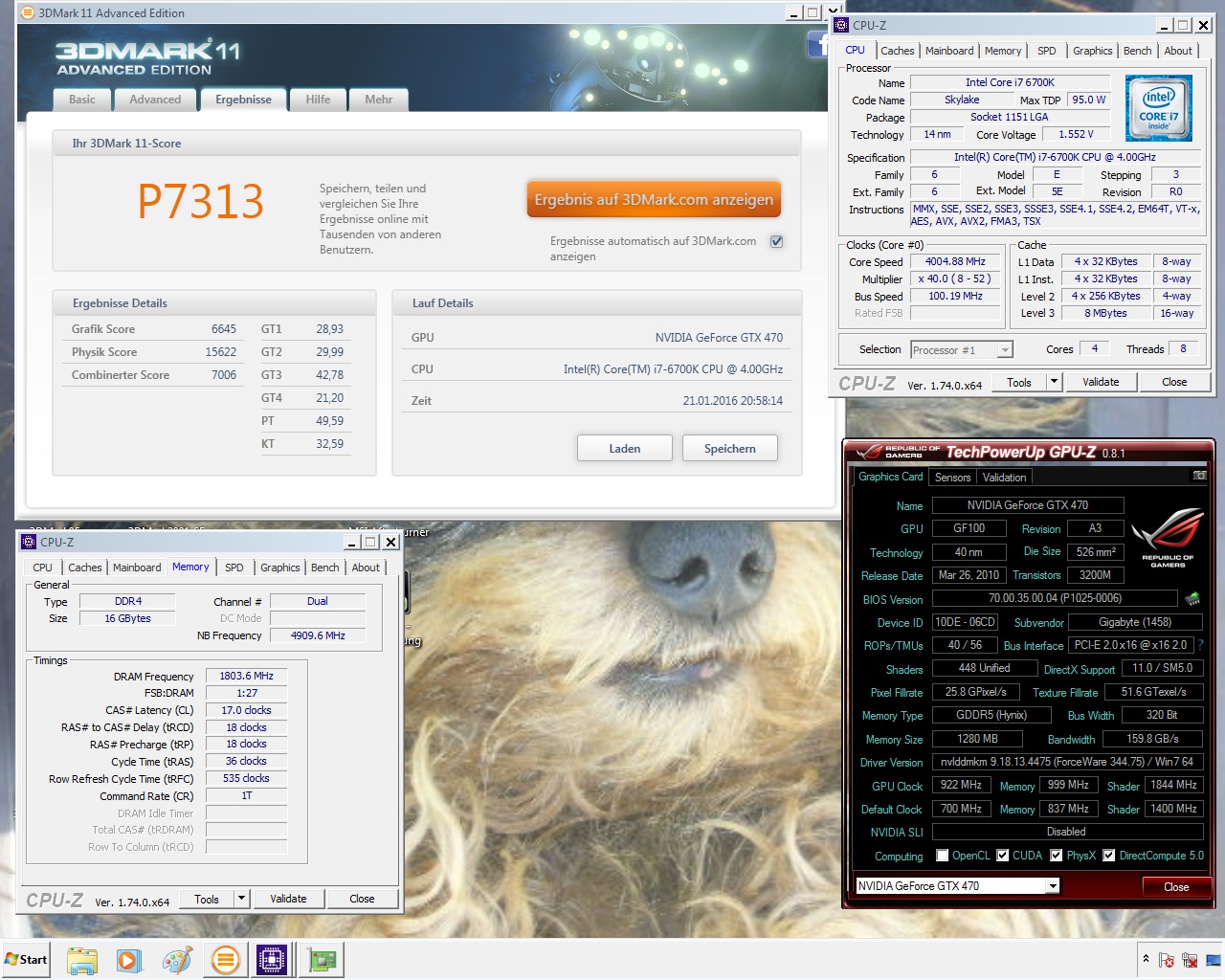Open Mainboard tab in upper CPU-Z window
This screenshot has height=980, width=1225.
coord(949,51)
